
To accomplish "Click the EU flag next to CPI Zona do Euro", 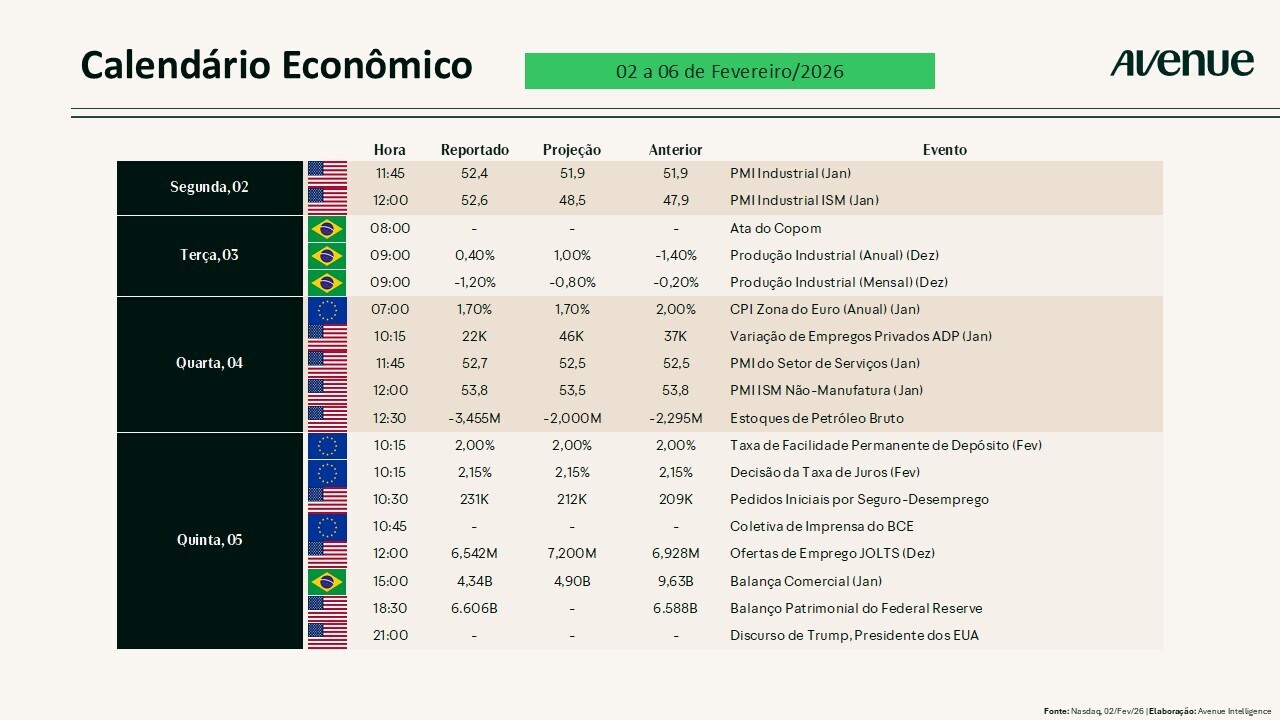I will click(327, 310).
